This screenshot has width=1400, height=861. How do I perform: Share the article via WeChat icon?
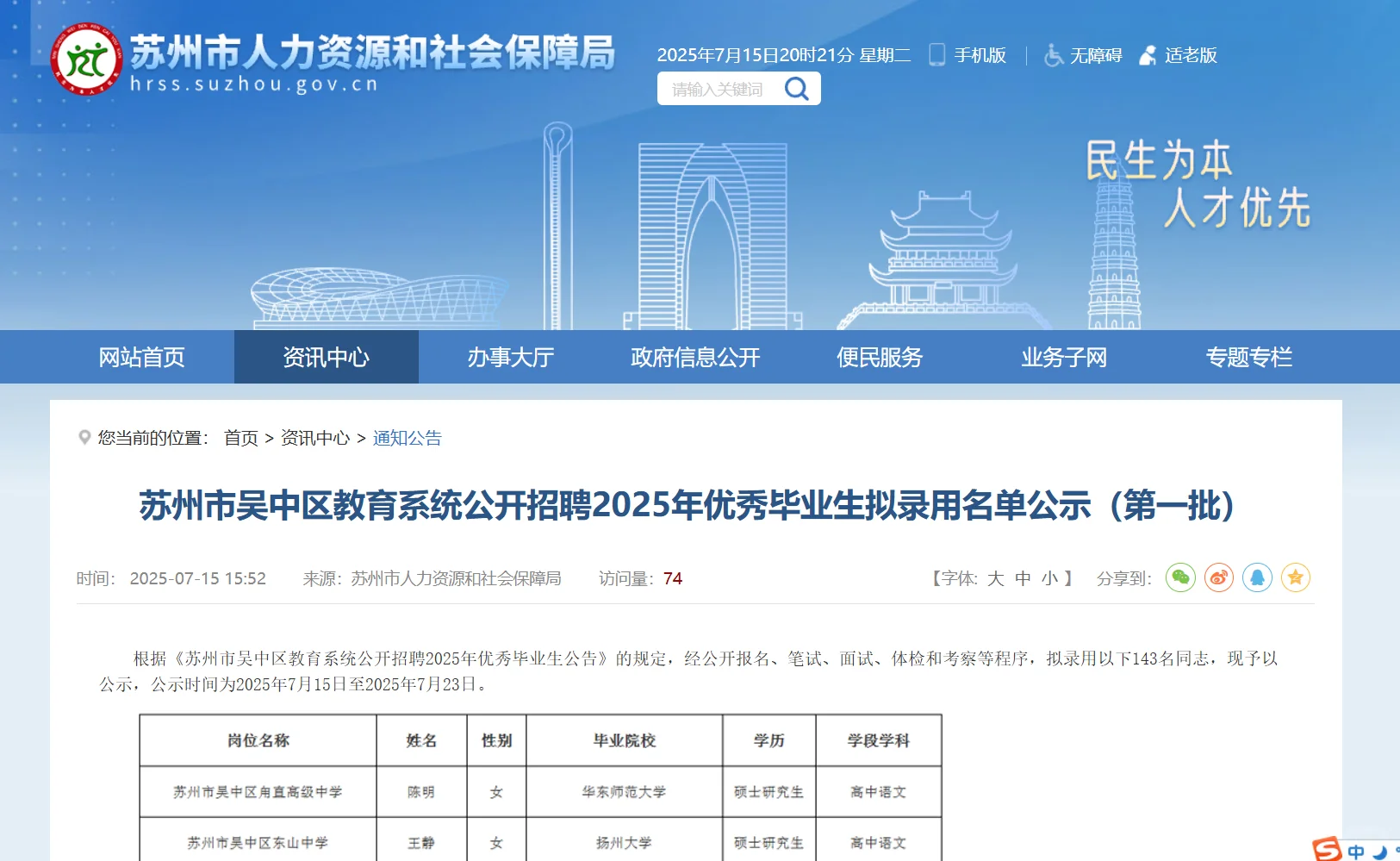pos(1180,577)
